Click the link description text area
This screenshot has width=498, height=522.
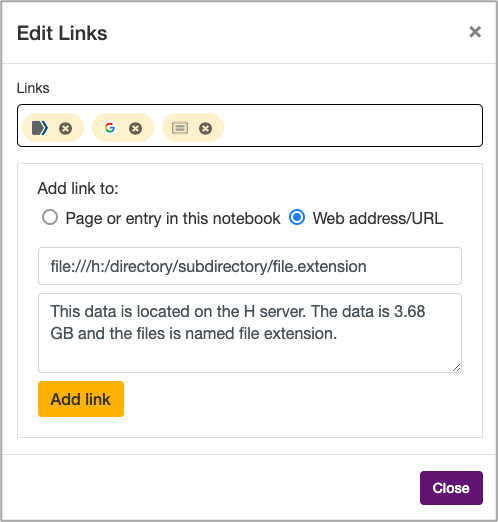pyautogui.click(x=250, y=333)
